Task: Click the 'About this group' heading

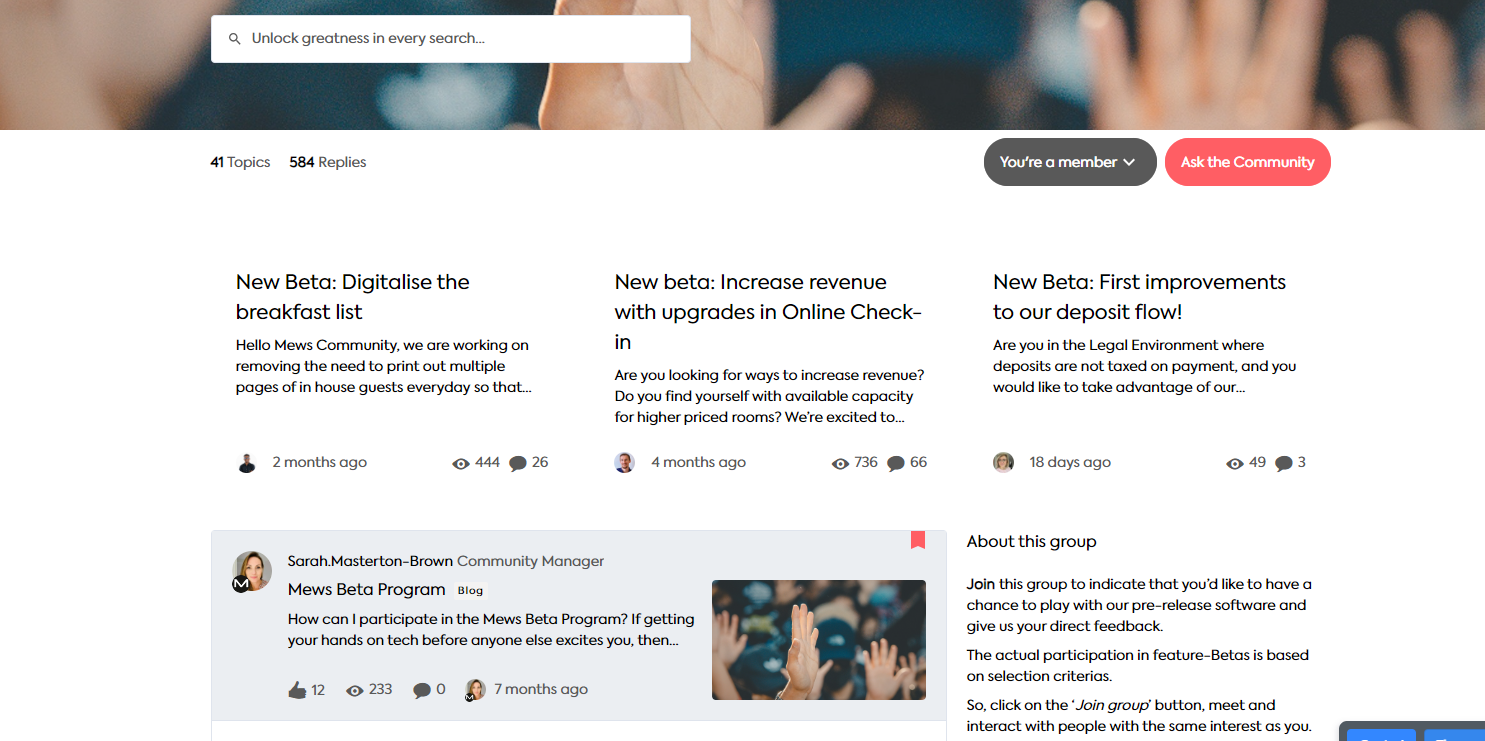Action: 1032,541
